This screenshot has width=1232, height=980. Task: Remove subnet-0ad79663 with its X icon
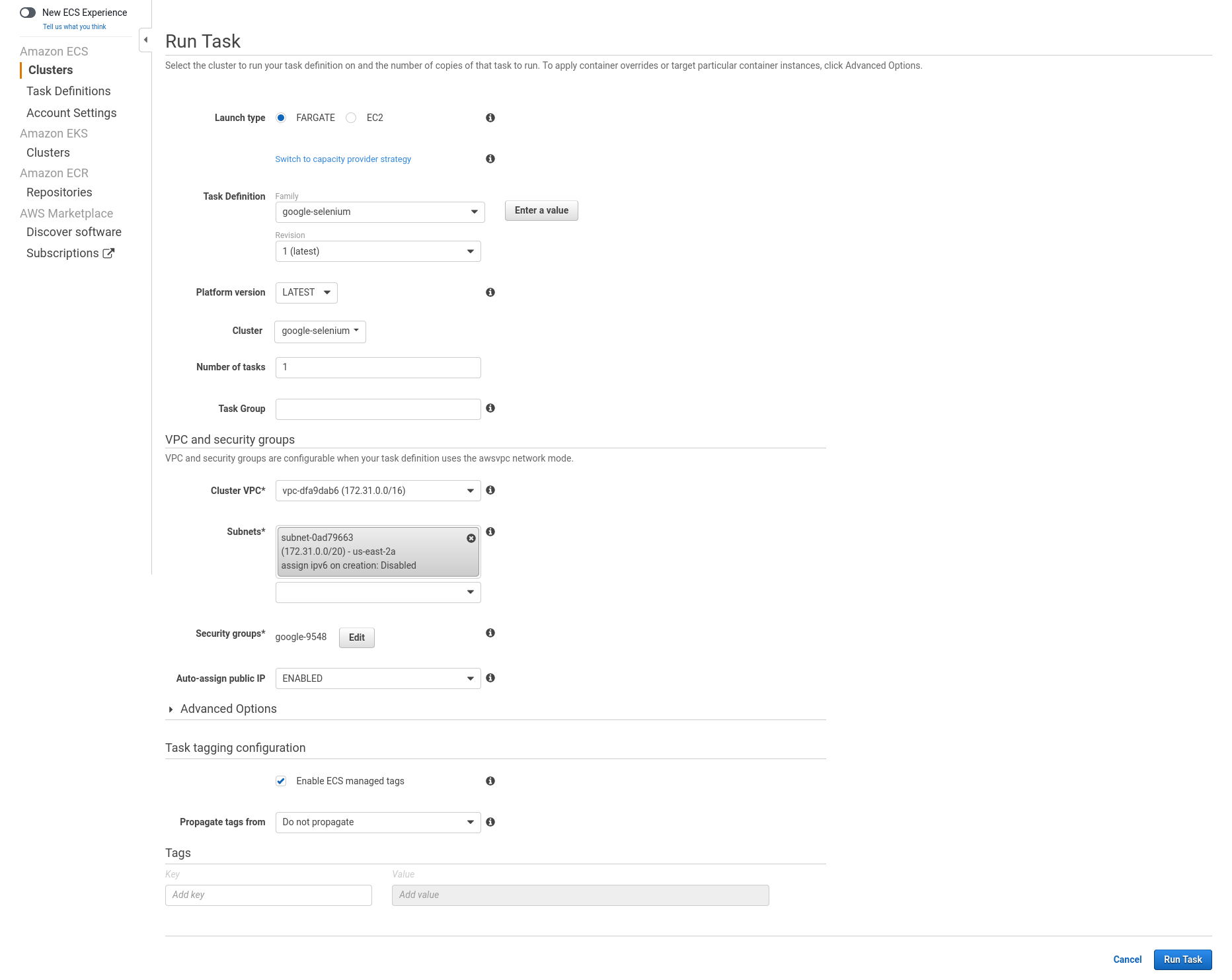tap(471, 538)
